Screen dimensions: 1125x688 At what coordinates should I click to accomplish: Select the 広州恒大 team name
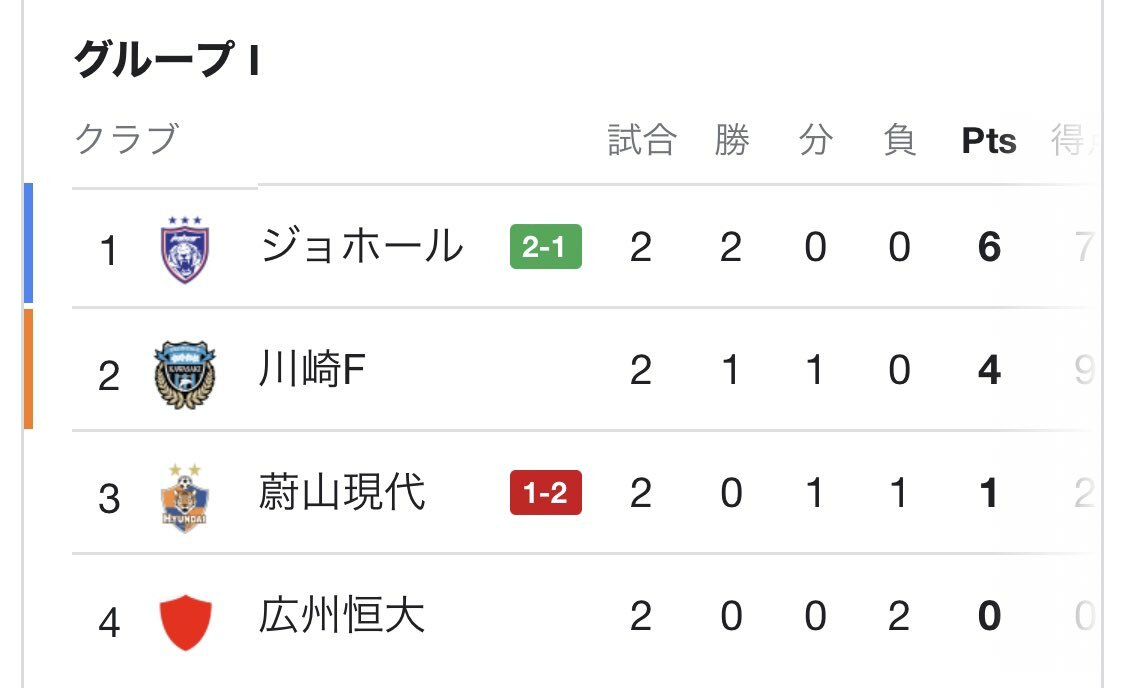(x=342, y=616)
